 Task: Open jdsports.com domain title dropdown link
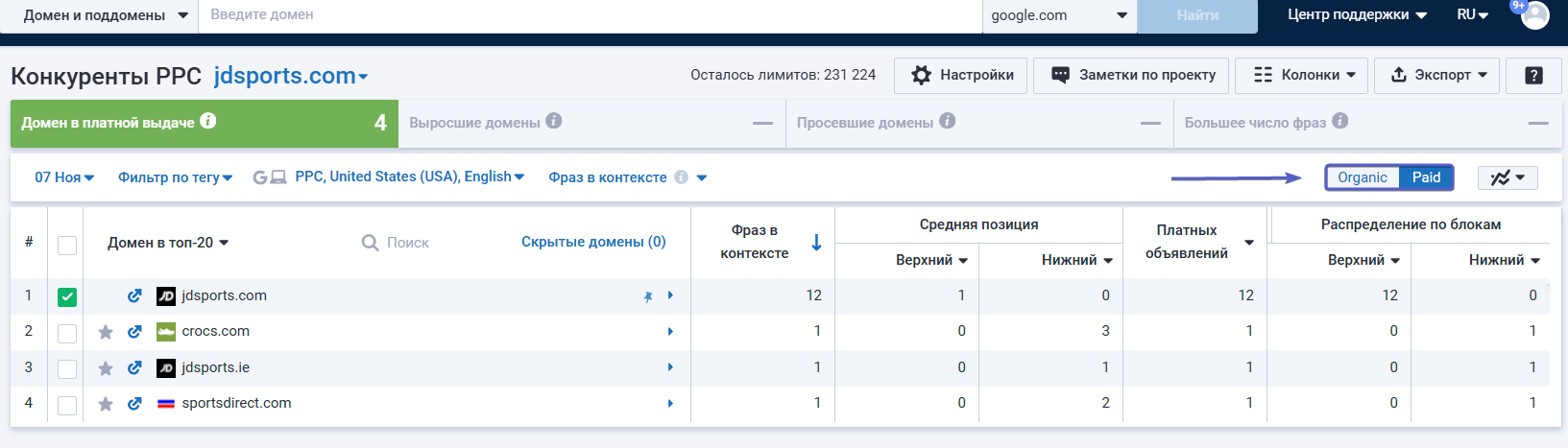point(291,76)
